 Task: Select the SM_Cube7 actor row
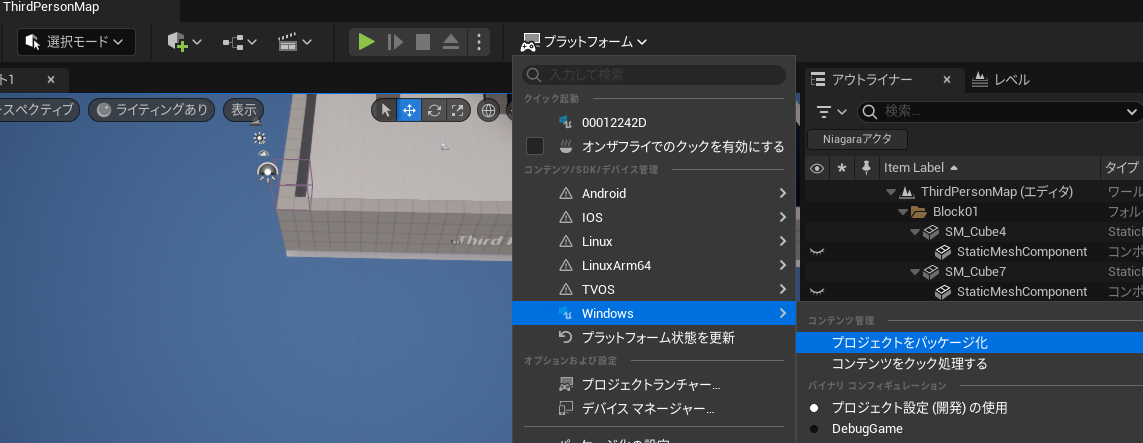(x=975, y=272)
